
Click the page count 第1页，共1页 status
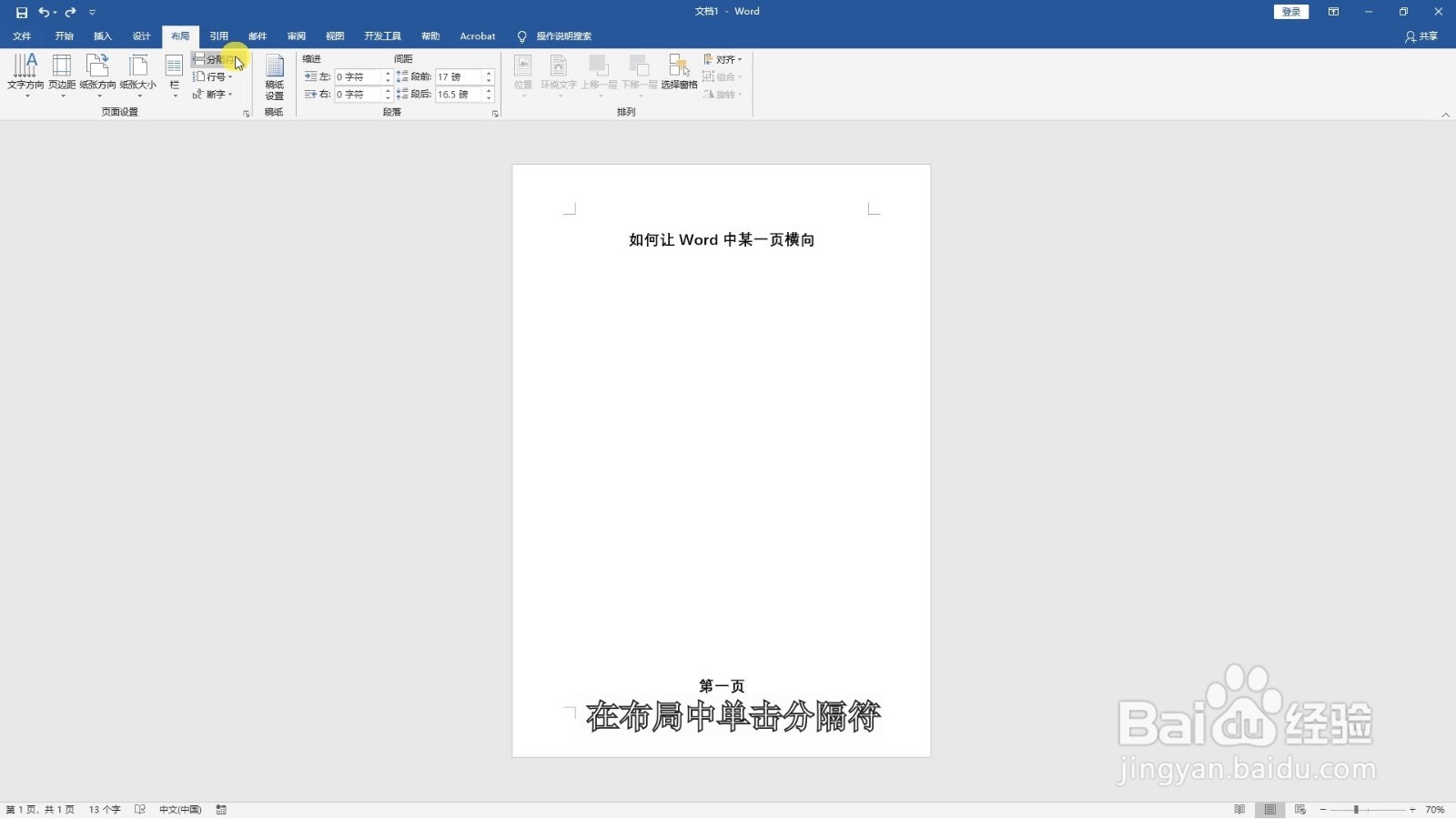click(x=40, y=810)
